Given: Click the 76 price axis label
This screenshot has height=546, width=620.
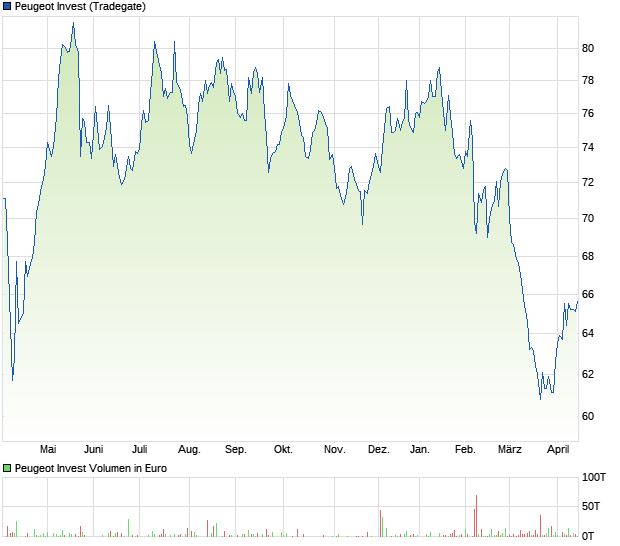Looking at the screenshot, I should [x=588, y=113].
